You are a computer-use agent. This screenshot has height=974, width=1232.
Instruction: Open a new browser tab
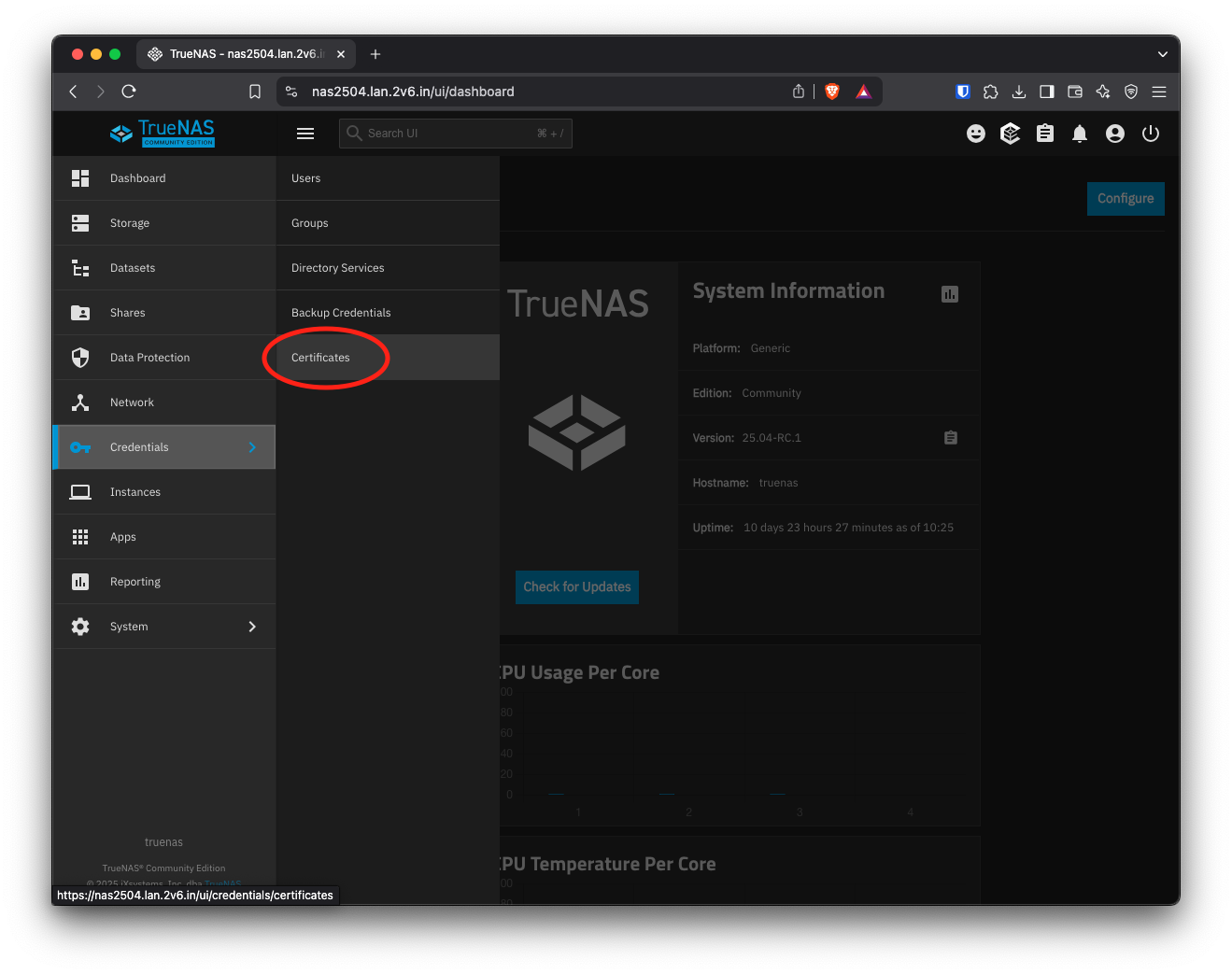[375, 54]
